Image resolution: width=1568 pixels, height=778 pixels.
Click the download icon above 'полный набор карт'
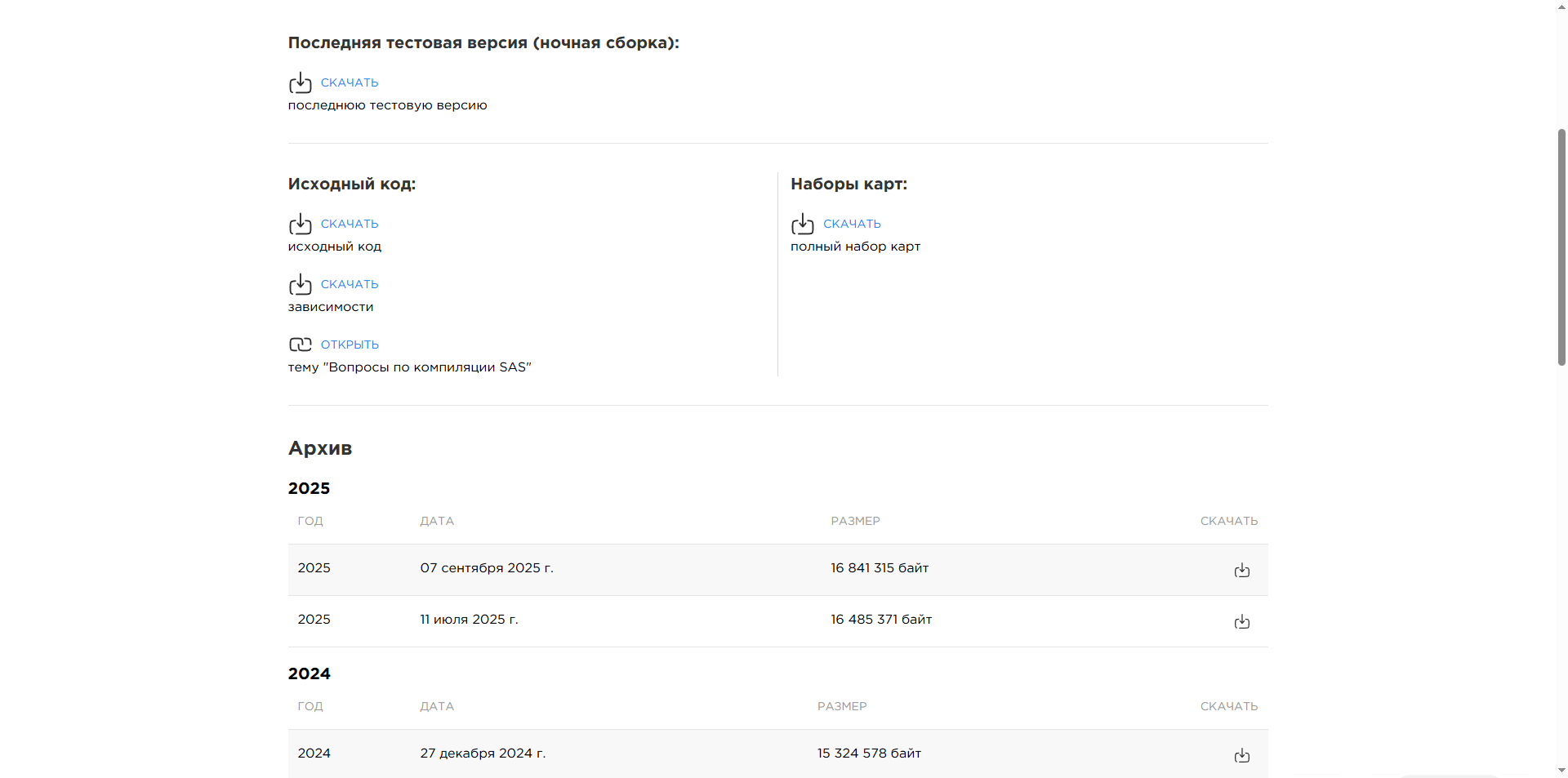coord(802,224)
